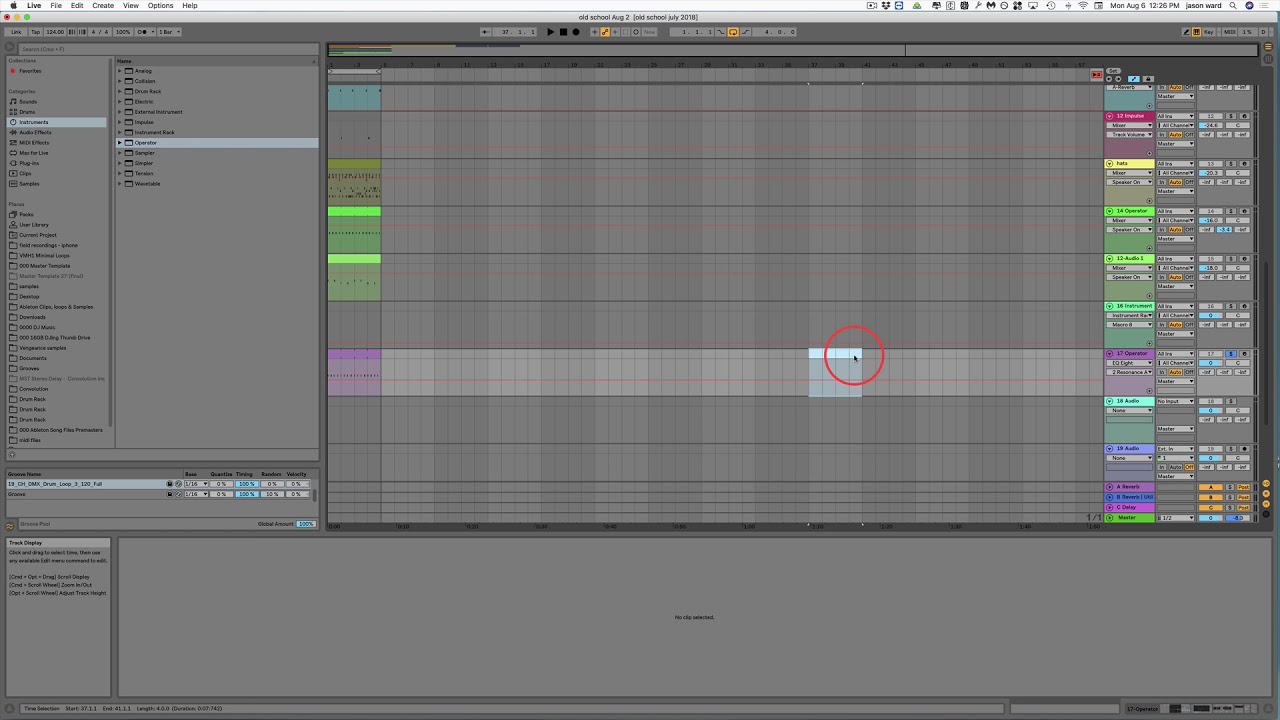The image size is (1280, 720).
Task: Toggle the Automation Arm button
Action: click(605, 32)
